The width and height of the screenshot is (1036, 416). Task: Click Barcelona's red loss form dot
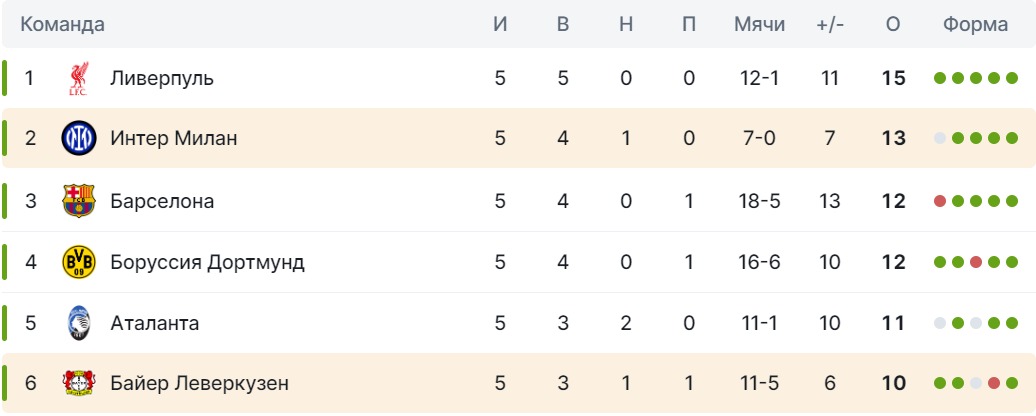coord(940,201)
